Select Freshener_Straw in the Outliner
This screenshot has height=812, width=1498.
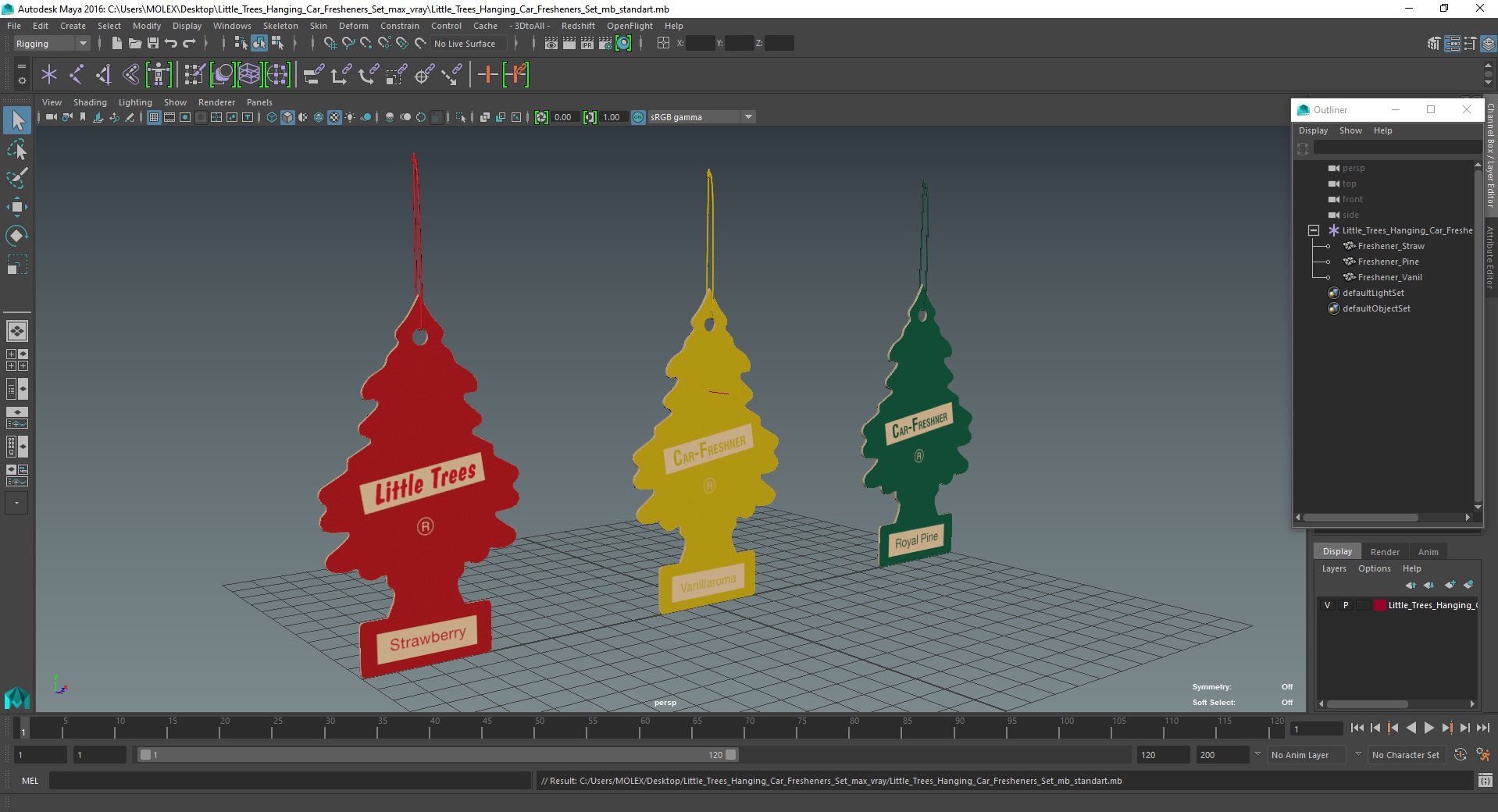1391,246
